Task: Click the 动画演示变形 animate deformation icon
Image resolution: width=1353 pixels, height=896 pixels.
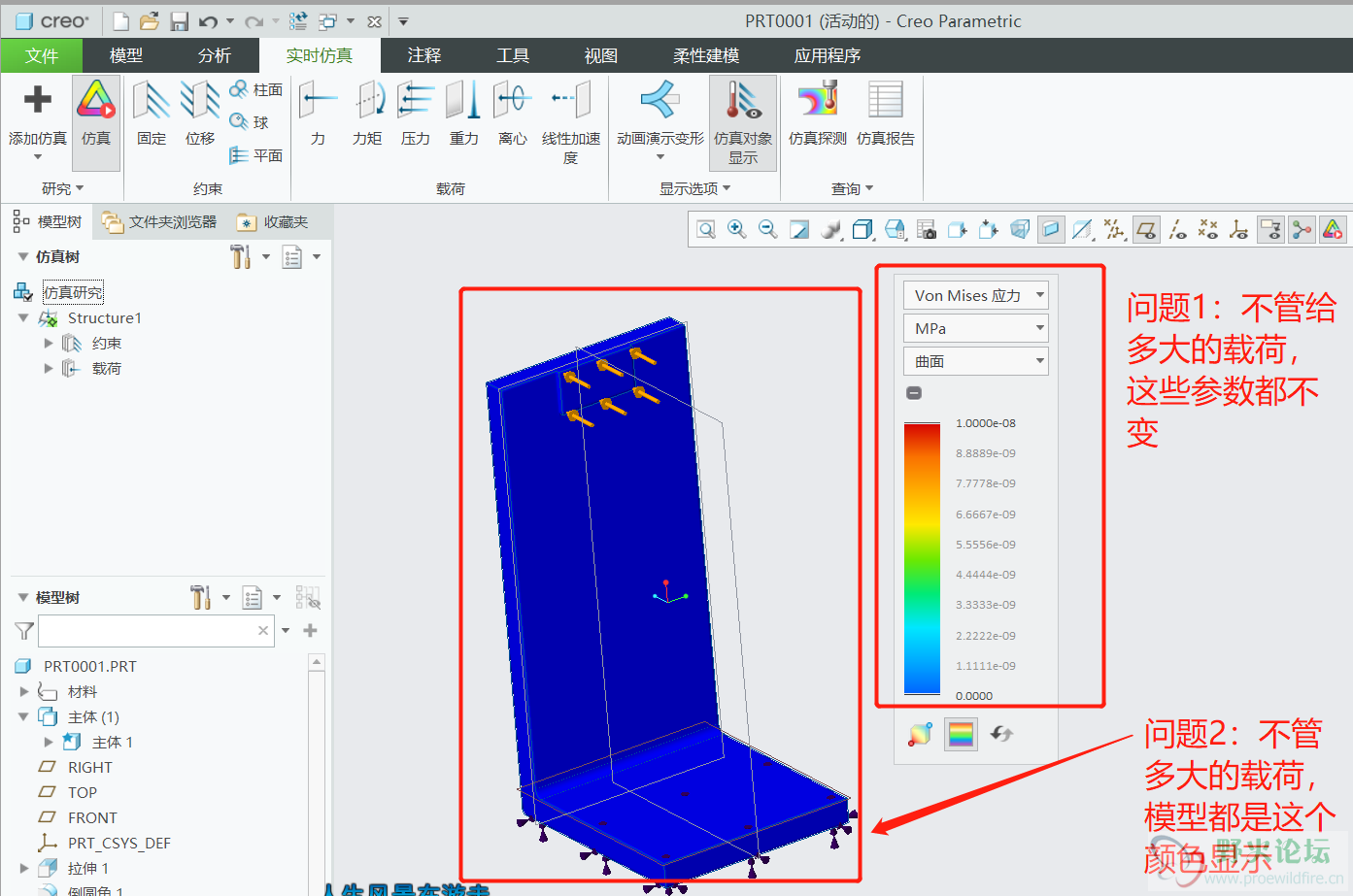Action: [x=660, y=99]
